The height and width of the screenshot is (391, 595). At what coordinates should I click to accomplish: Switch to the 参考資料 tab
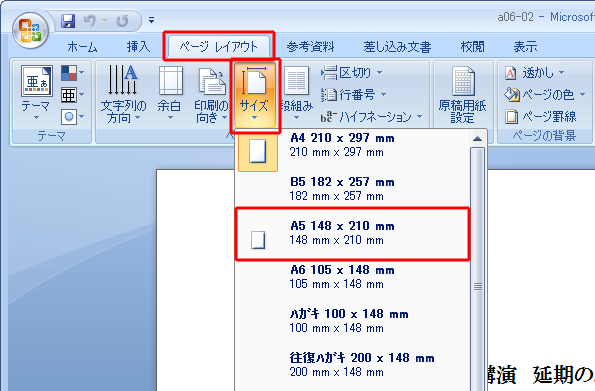coord(310,47)
